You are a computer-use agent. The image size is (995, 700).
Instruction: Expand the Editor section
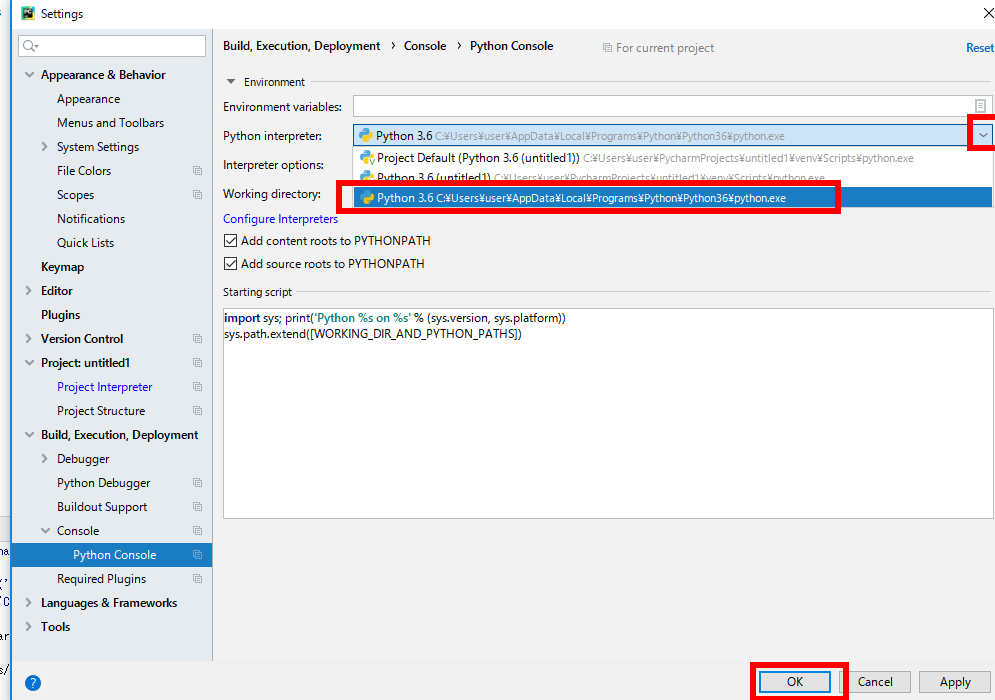[29, 291]
